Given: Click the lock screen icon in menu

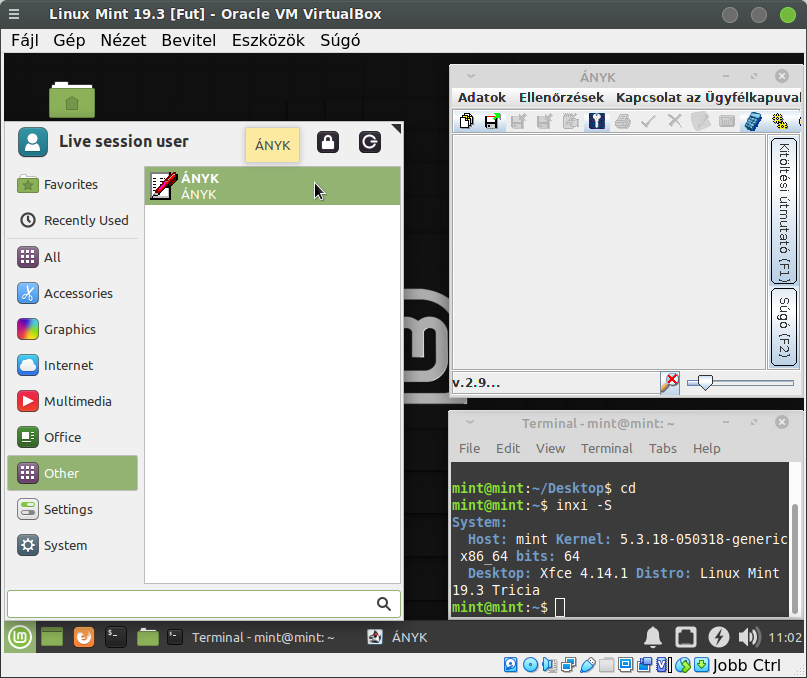Looking at the screenshot, I should pos(328,142).
